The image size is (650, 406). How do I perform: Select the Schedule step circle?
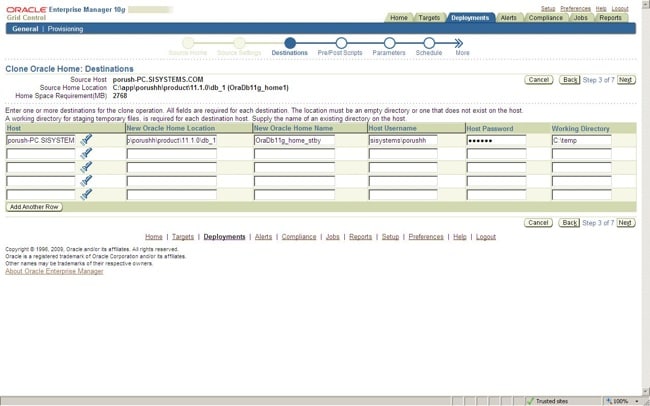[x=429, y=43]
